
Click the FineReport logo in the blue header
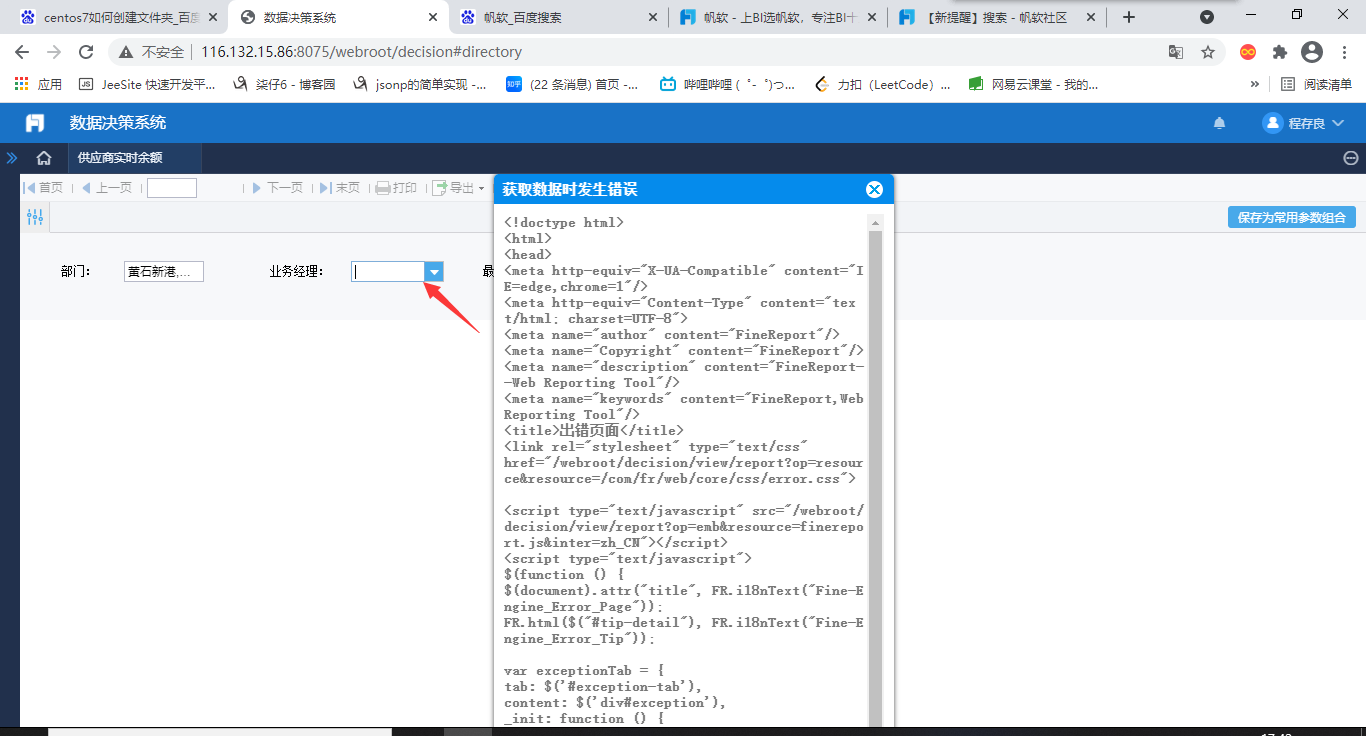point(35,123)
